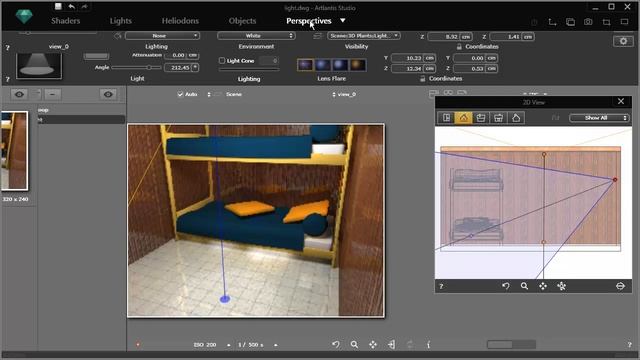Click the rectangle icon at the far right of the top bar

pos(624,22)
